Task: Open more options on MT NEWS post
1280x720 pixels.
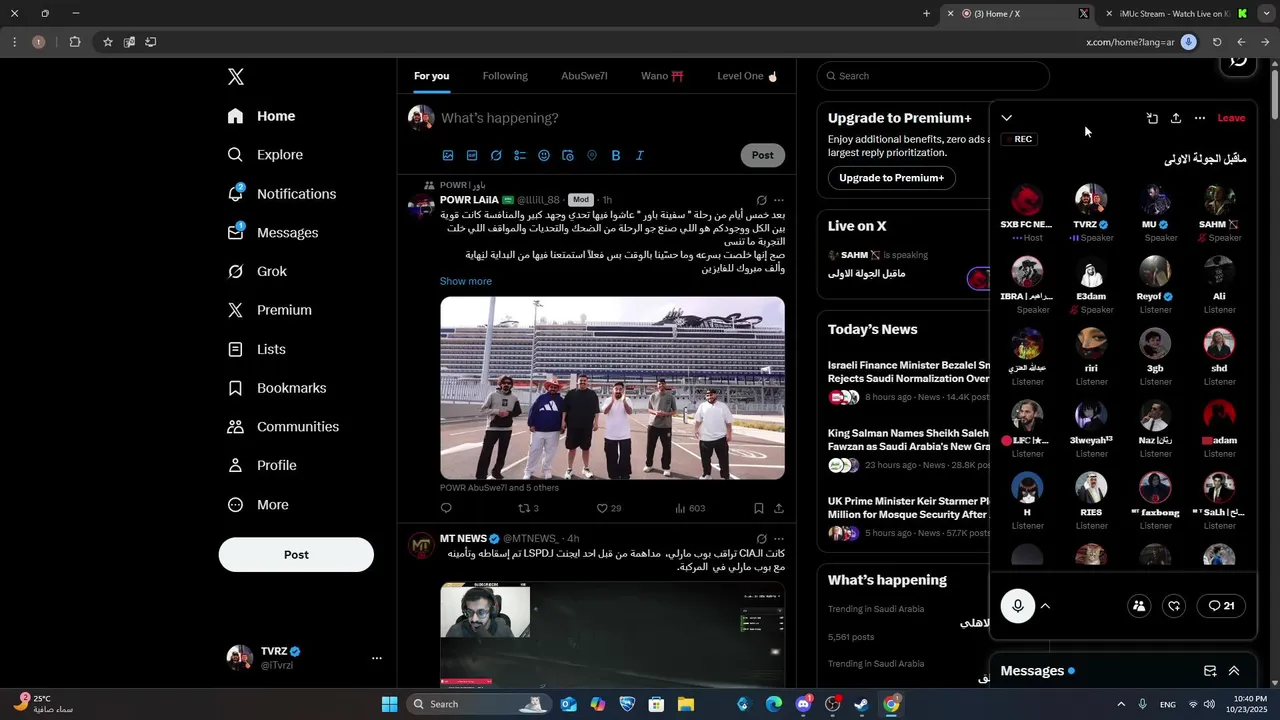Action: click(779, 539)
